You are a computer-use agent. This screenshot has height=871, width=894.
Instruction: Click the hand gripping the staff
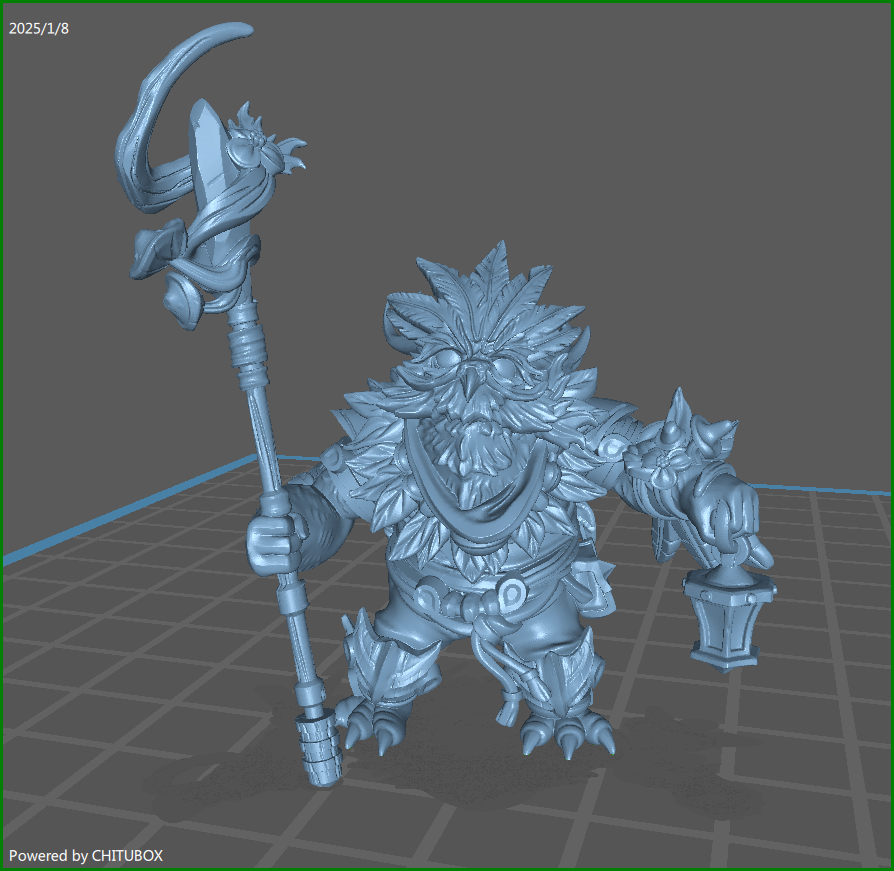tap(271, 540)
